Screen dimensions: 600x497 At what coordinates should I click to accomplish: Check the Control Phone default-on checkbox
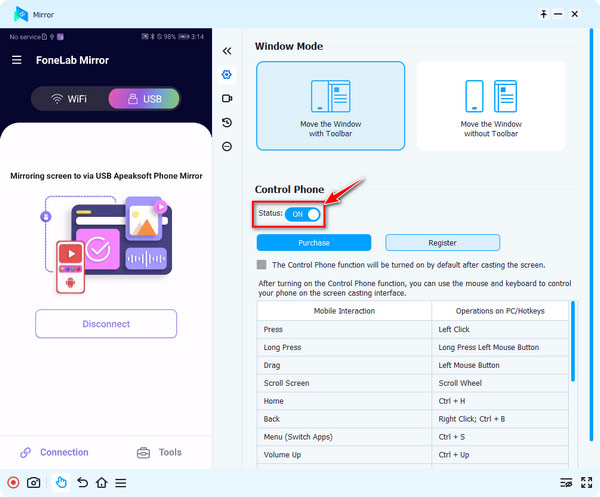tap(262, 265)
